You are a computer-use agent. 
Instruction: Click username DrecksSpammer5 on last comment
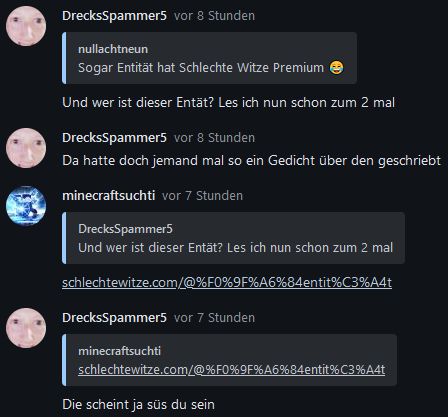coord(114,318)
